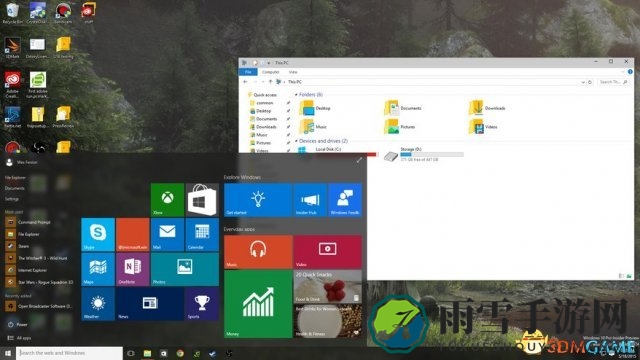Click the Refresh button in File Explorer
This screenshot has width=640, height=360.
point(590,82)
